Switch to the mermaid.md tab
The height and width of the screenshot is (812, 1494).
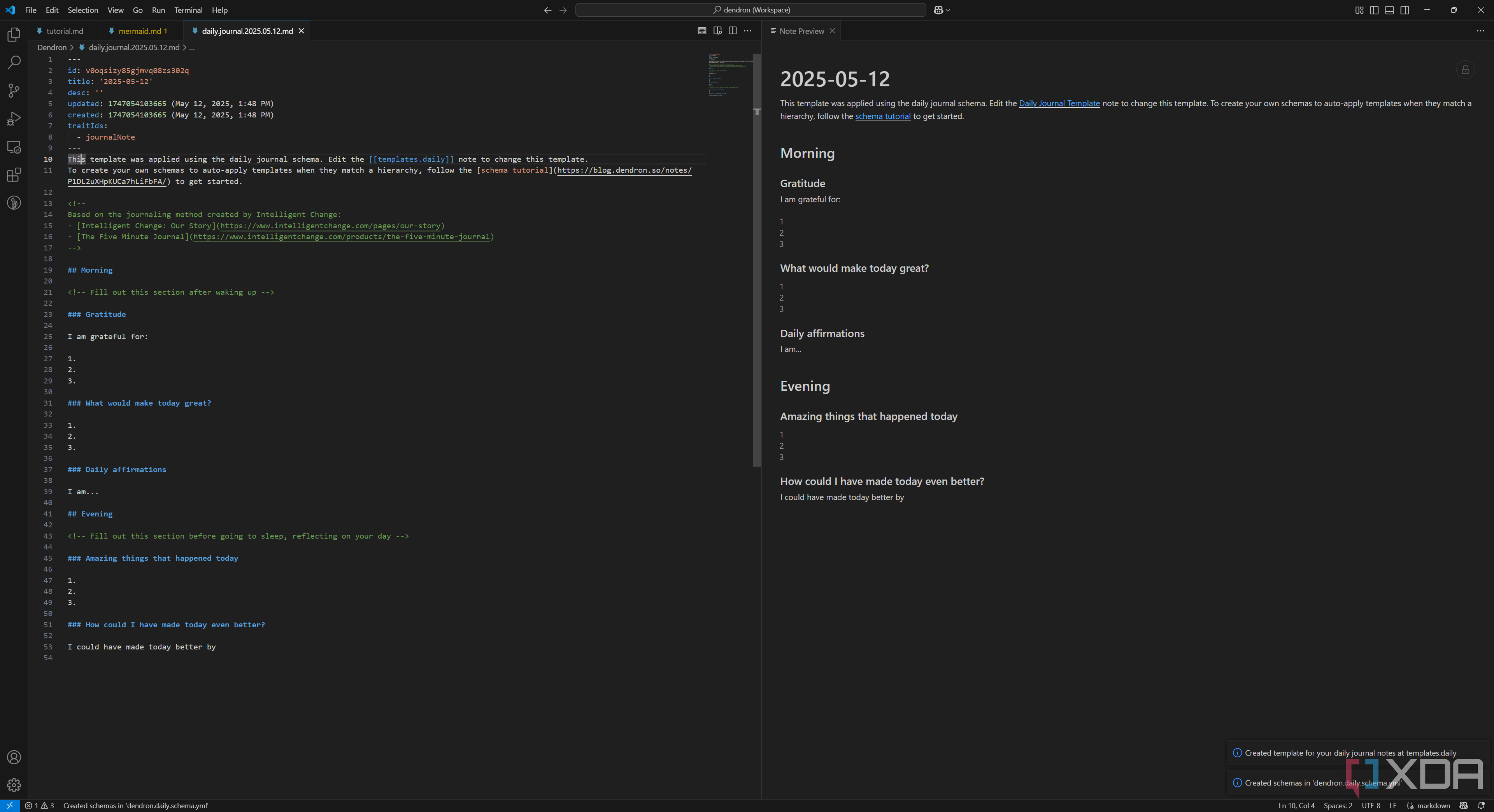pos(141,31)
